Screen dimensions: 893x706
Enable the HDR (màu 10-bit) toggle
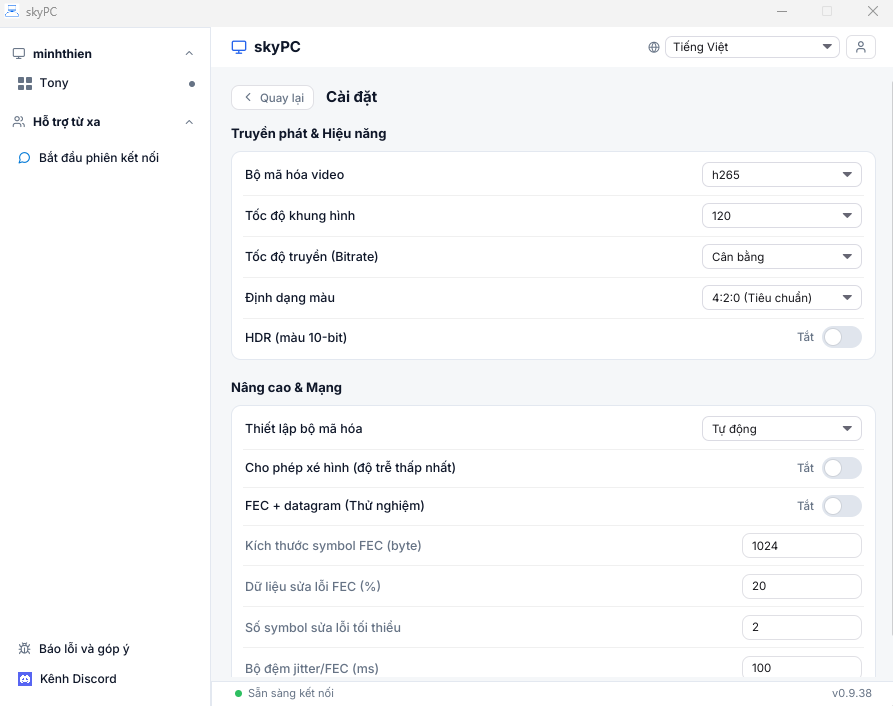coord(842,337)
